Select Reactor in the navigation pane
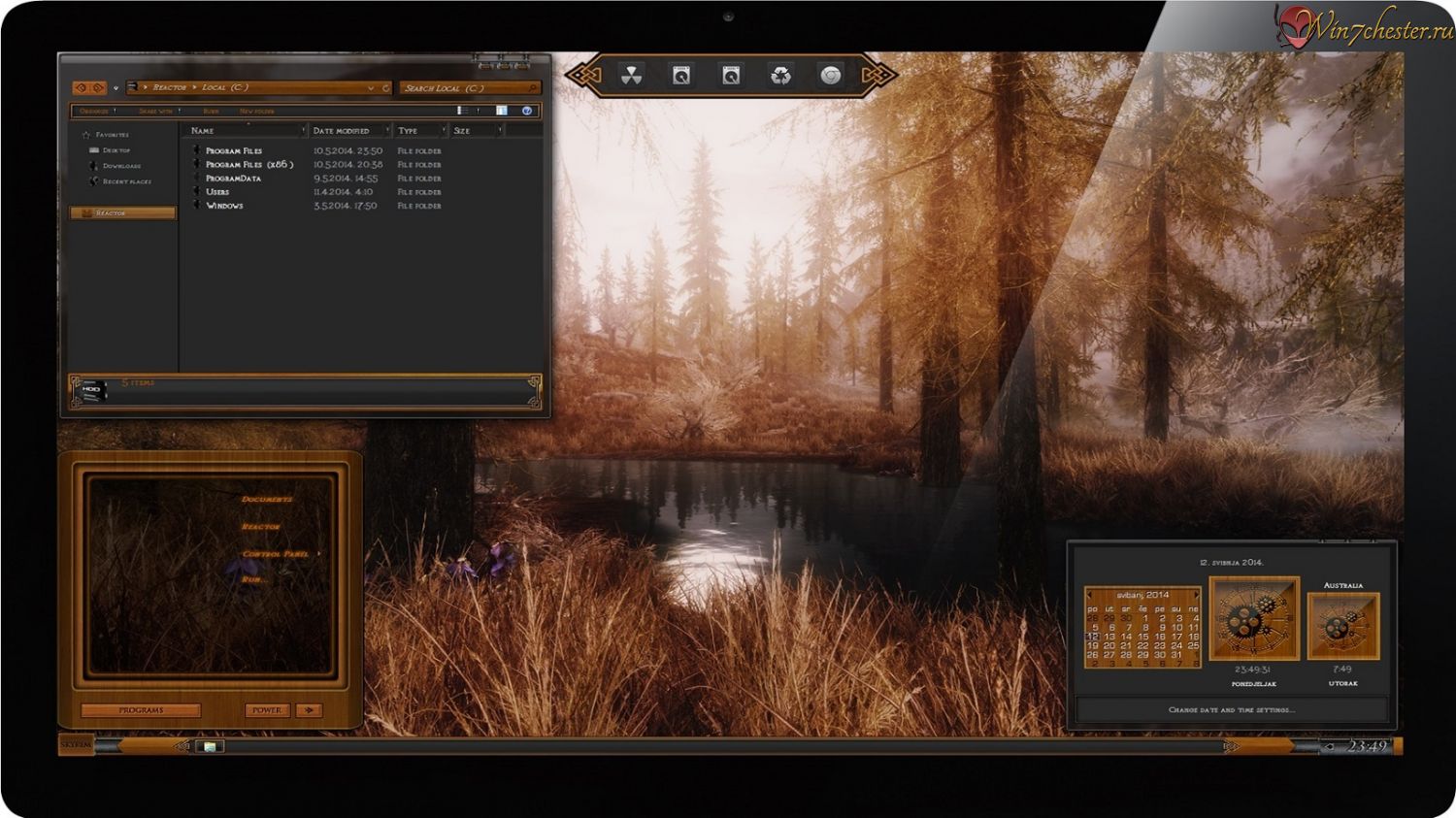Image resolution: width=1456 pixels, height=818 pixels. [x=122, y=213]
